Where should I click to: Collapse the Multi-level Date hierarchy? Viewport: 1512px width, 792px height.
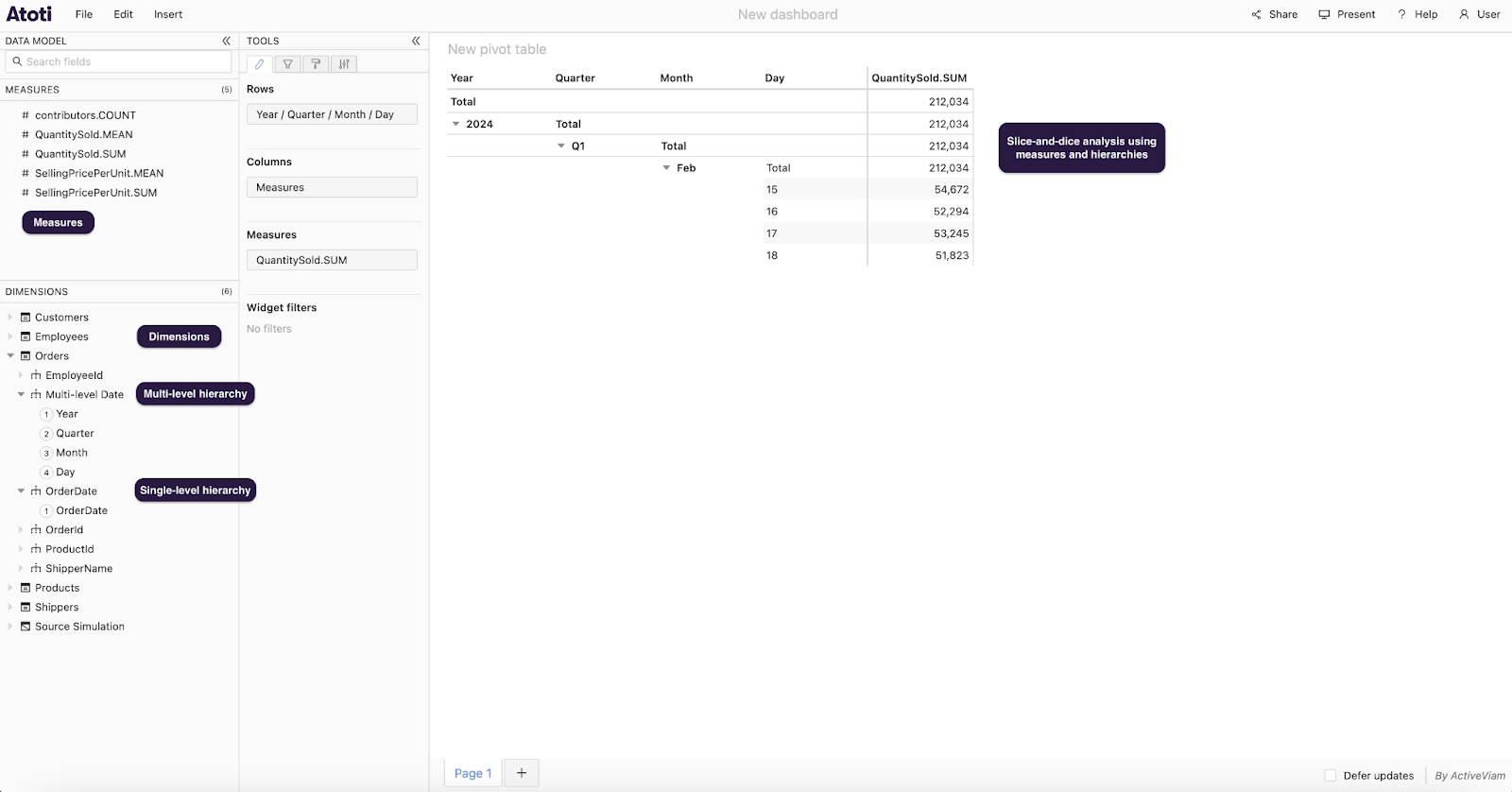[x=21, y=395]
